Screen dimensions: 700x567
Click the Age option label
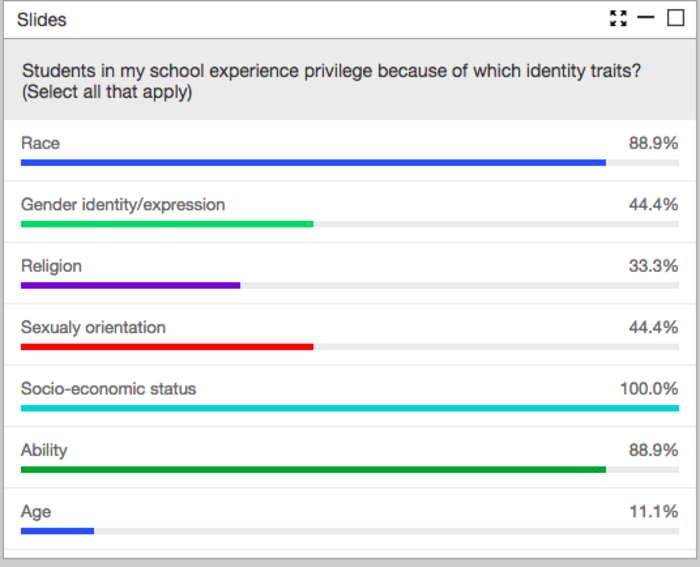(36, 512)
